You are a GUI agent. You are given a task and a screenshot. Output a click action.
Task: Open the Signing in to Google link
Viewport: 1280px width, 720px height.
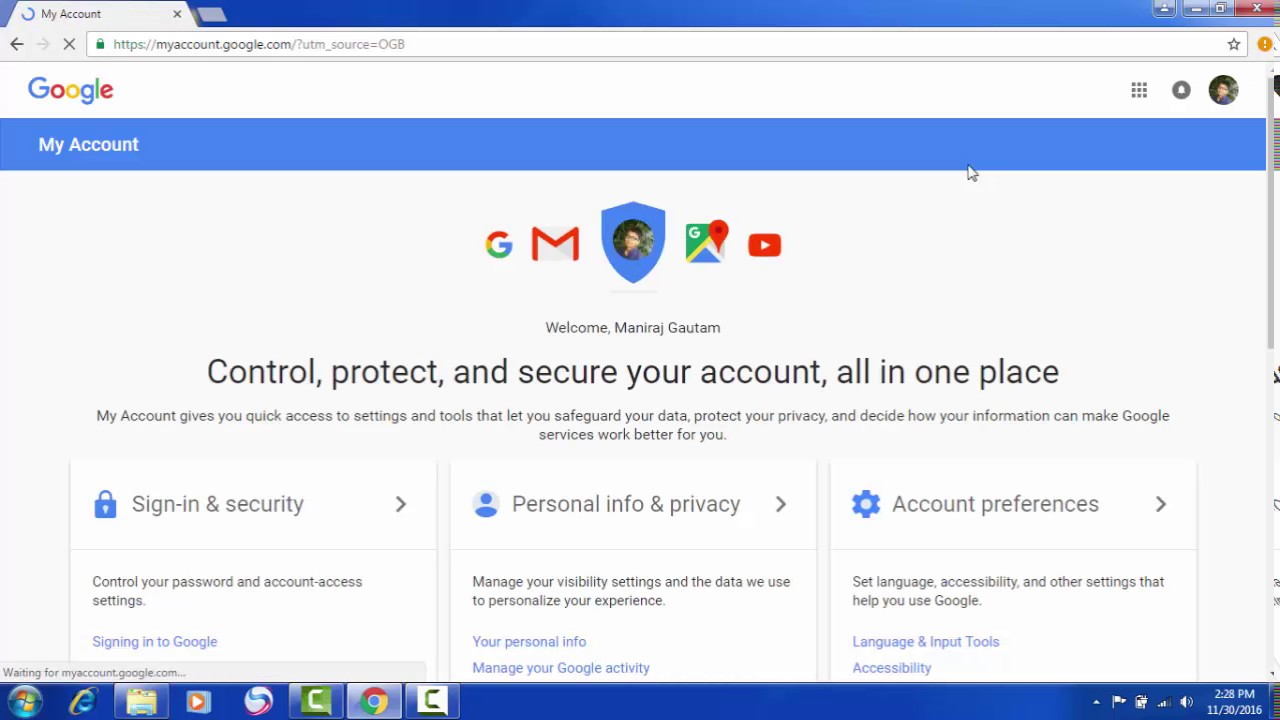coord(155,642)
